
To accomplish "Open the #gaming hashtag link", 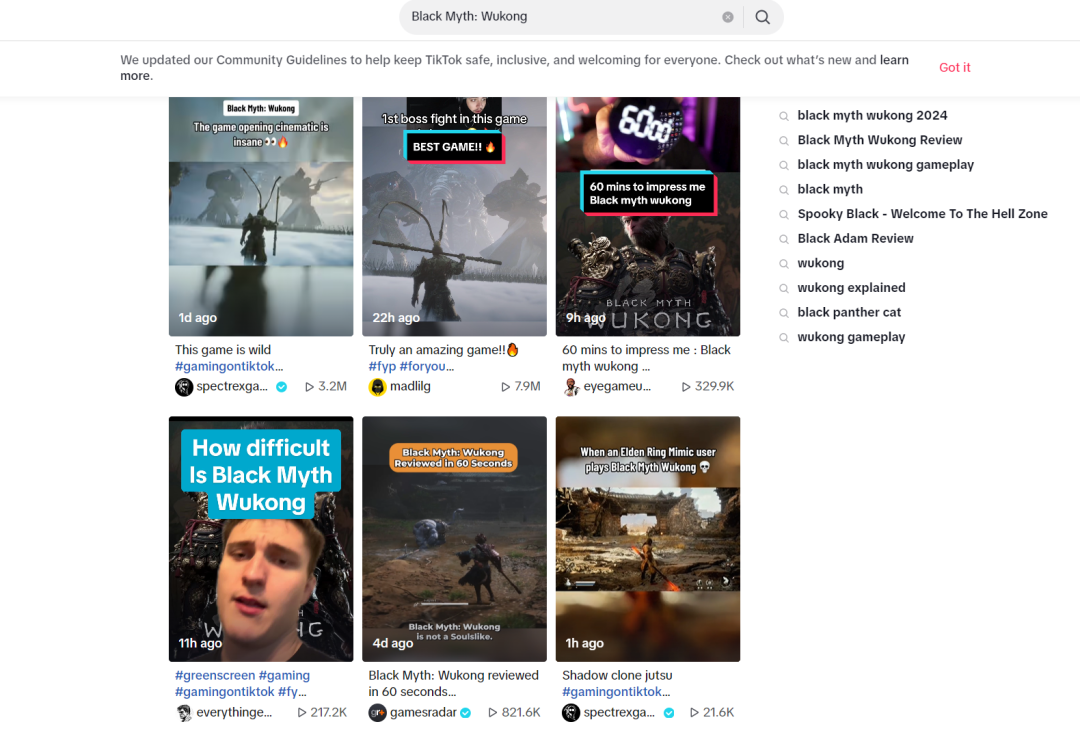I will 284,676.
